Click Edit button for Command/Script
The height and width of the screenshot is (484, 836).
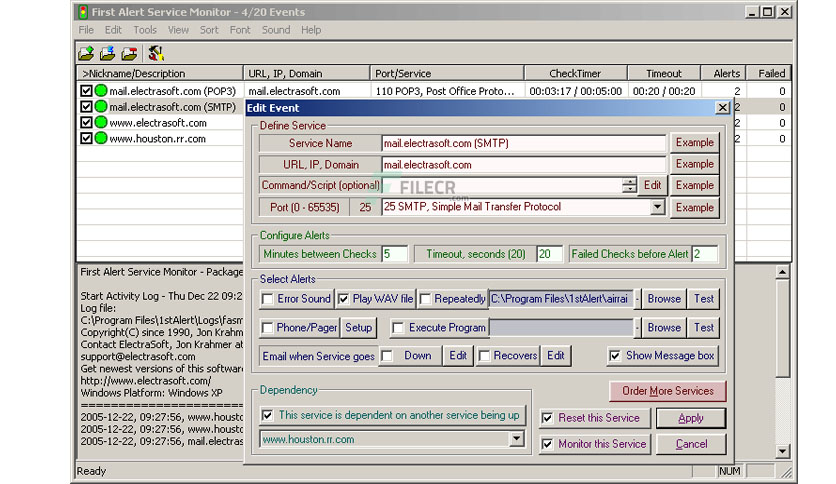coord(652,185)
